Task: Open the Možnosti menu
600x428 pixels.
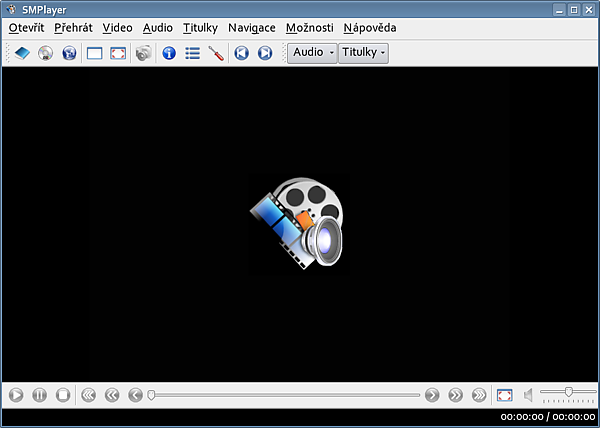Action: pos(309,28)
